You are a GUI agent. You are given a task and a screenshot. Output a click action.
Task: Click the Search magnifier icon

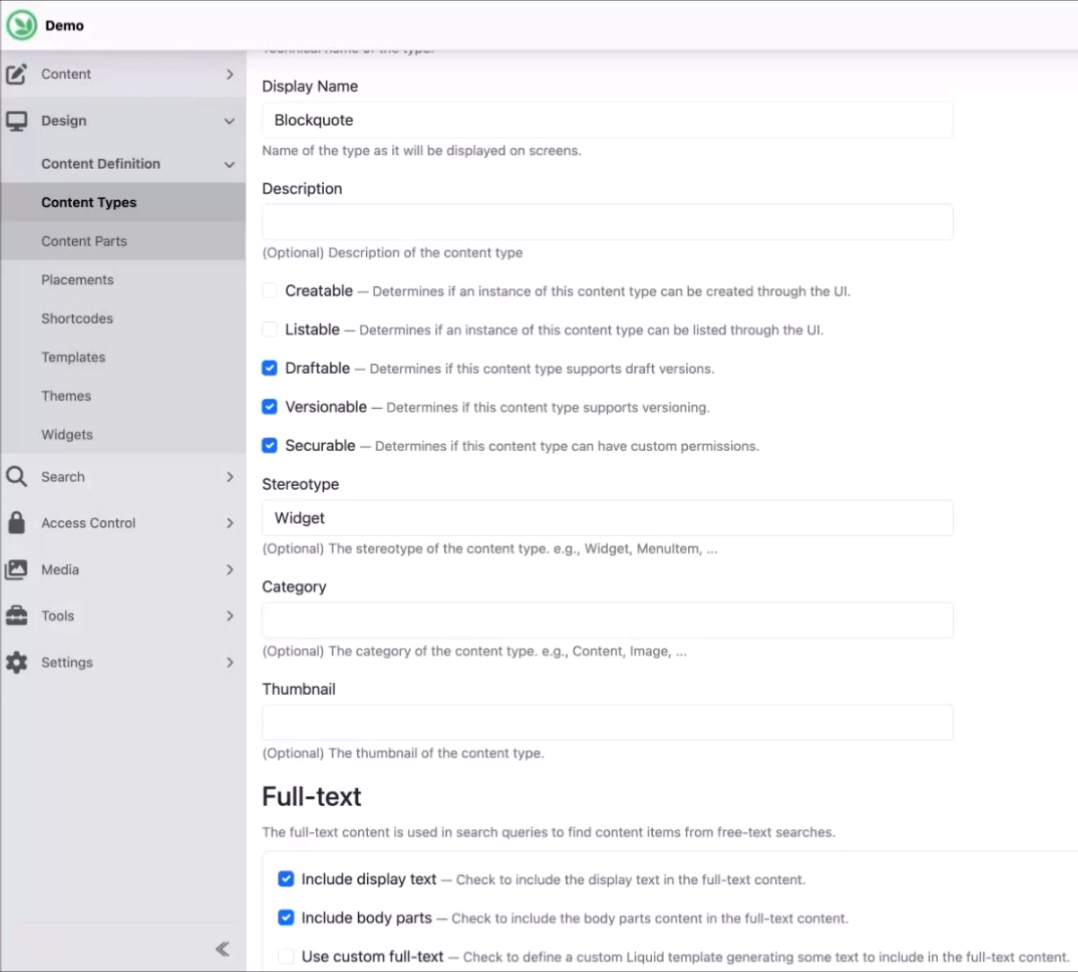[x=16, y=476]
